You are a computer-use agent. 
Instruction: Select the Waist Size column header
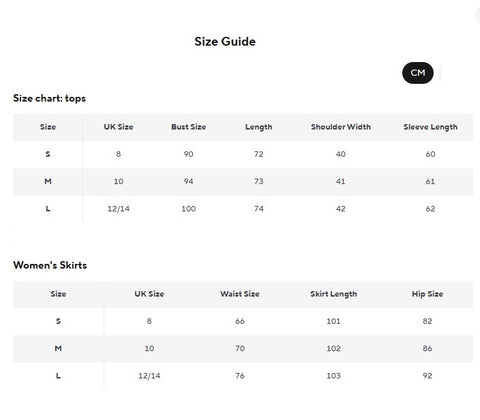(x=240, y=294)
